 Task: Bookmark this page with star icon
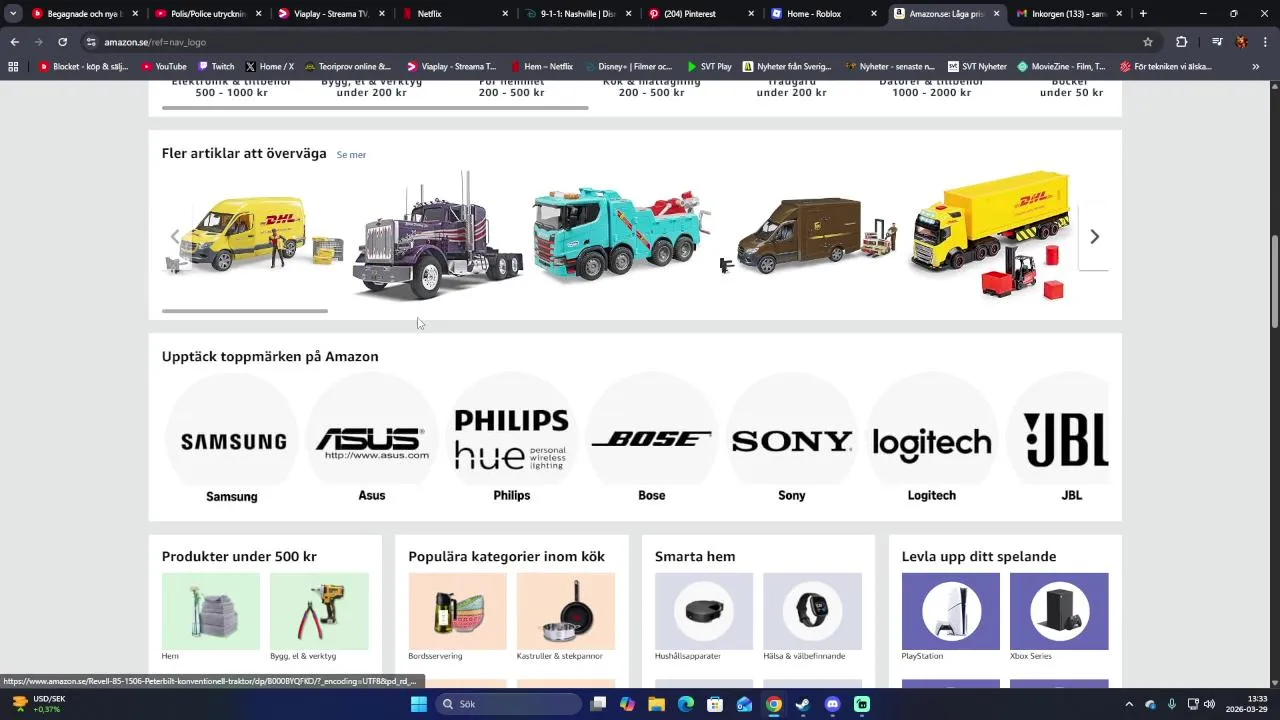[1148, 42]
